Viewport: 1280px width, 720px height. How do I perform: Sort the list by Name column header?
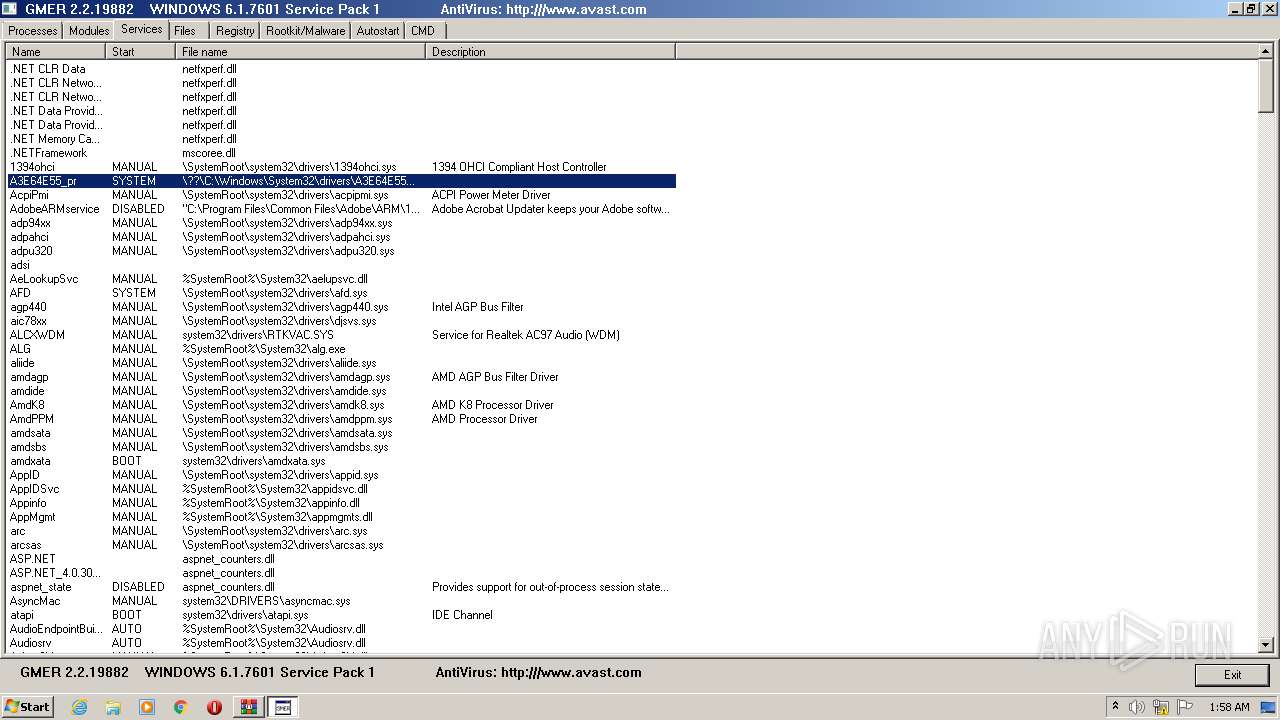[x=56, y=51]
